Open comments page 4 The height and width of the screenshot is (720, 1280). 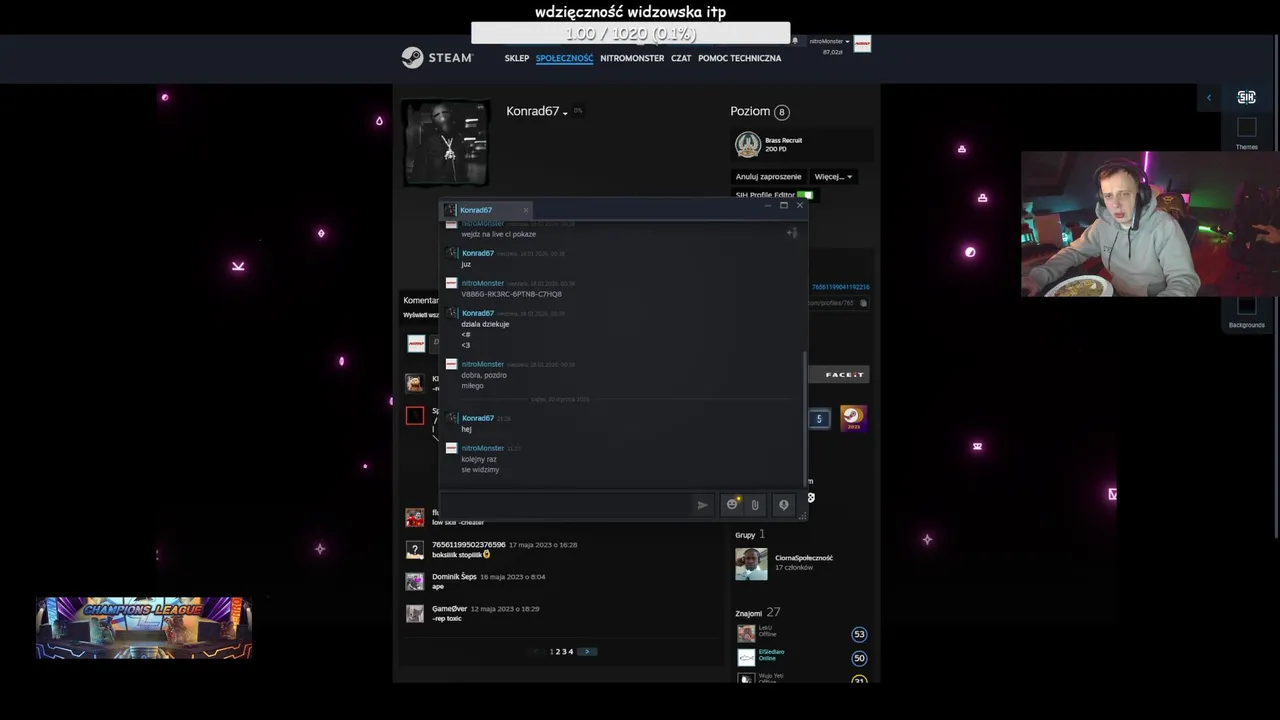point(571,651)
